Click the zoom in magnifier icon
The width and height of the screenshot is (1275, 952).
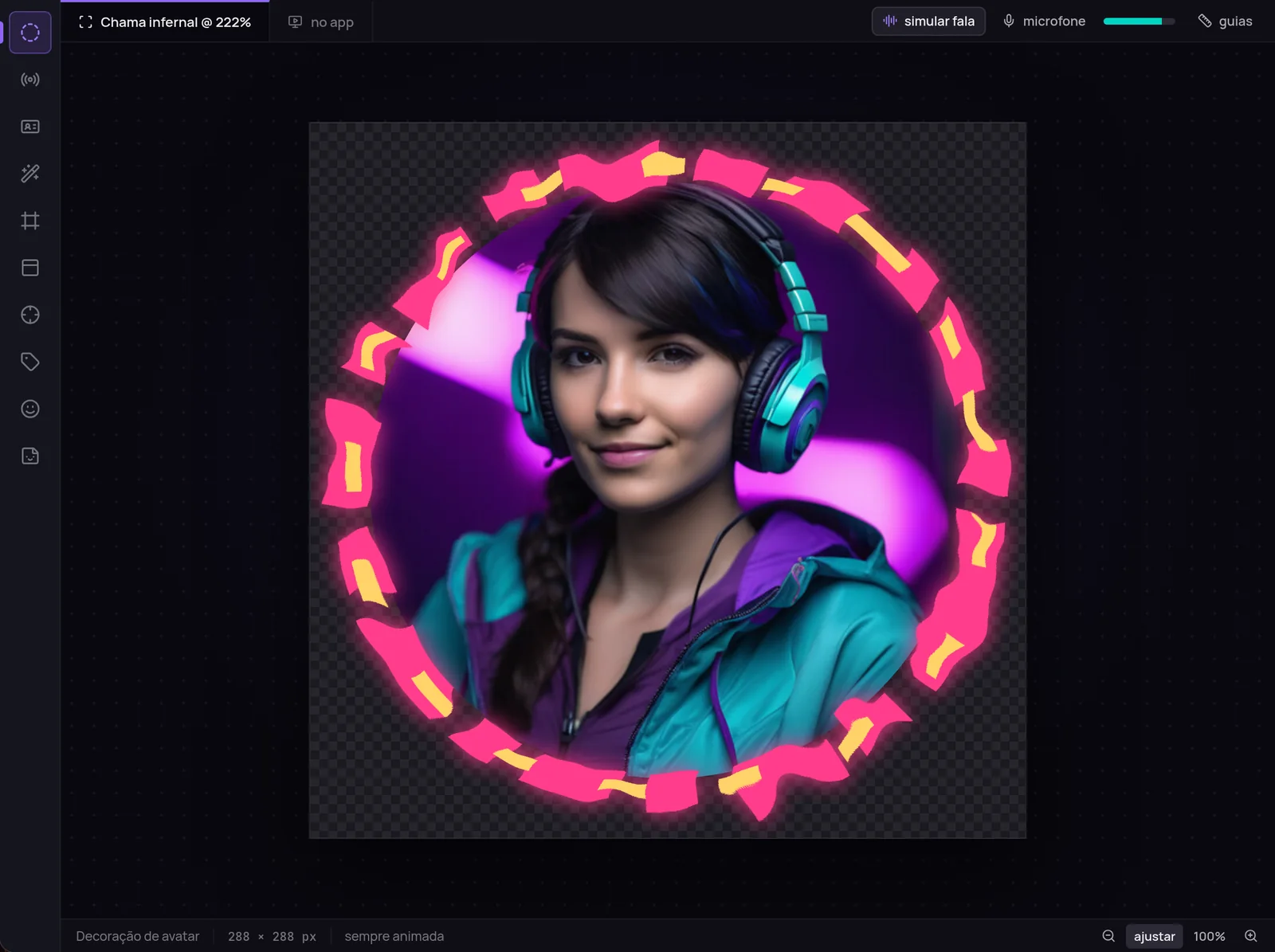tap(1251, 936)
